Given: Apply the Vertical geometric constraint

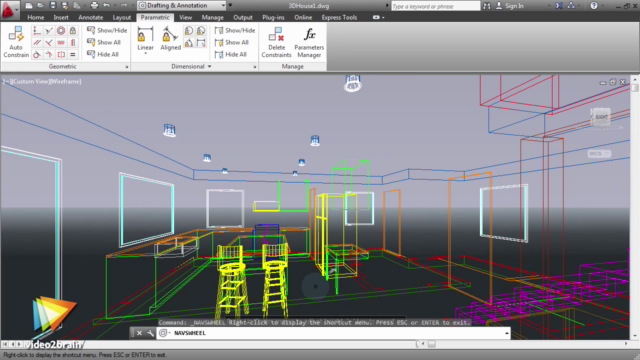Looking at the screenshot, I should point(73,42).
